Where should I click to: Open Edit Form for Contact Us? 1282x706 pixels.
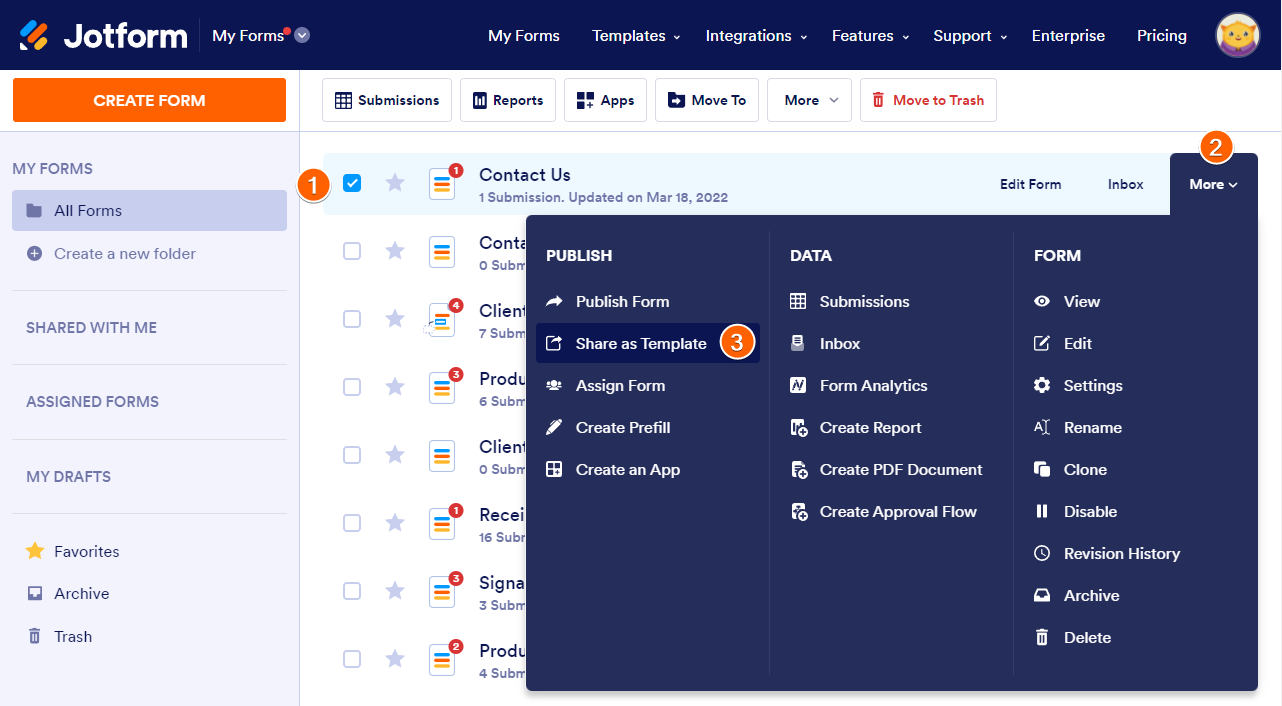pyautogui.click(x=1030, y=184)
